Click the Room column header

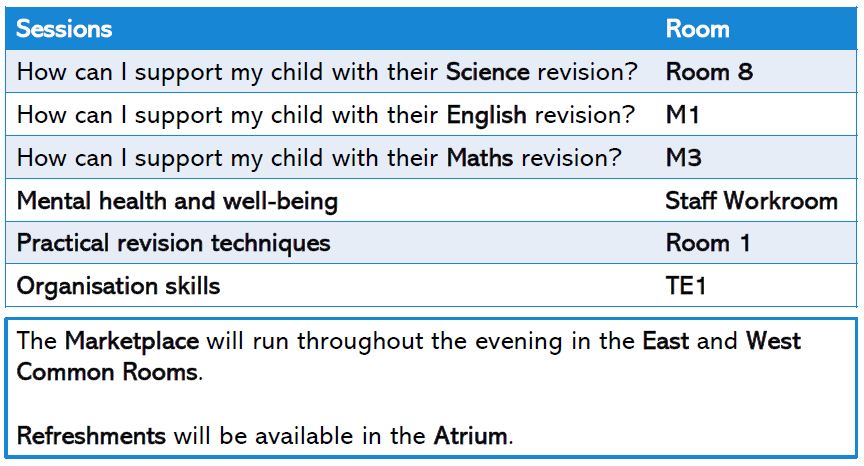(x=698, y=29)
